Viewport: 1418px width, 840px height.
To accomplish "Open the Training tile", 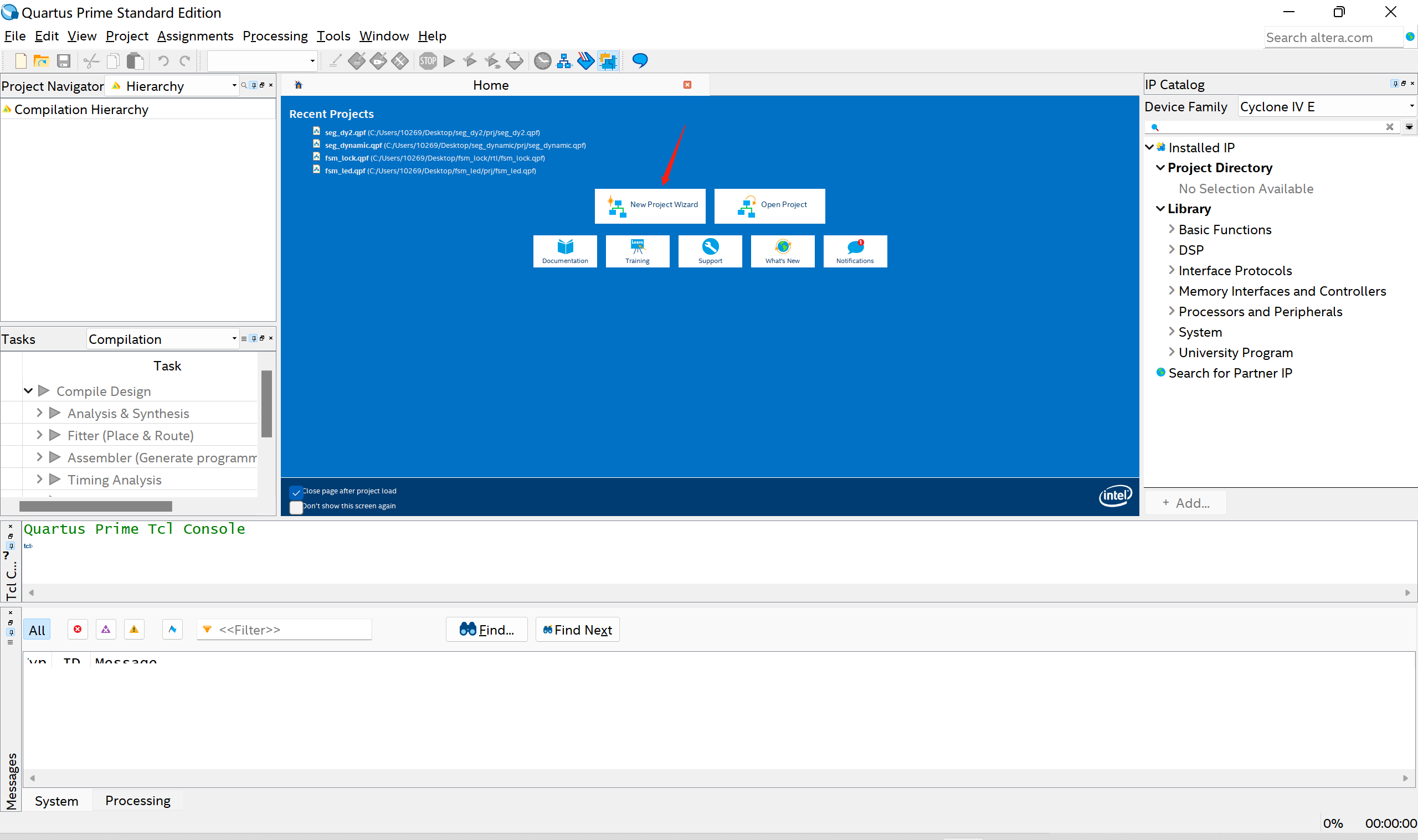I will 638,251.
